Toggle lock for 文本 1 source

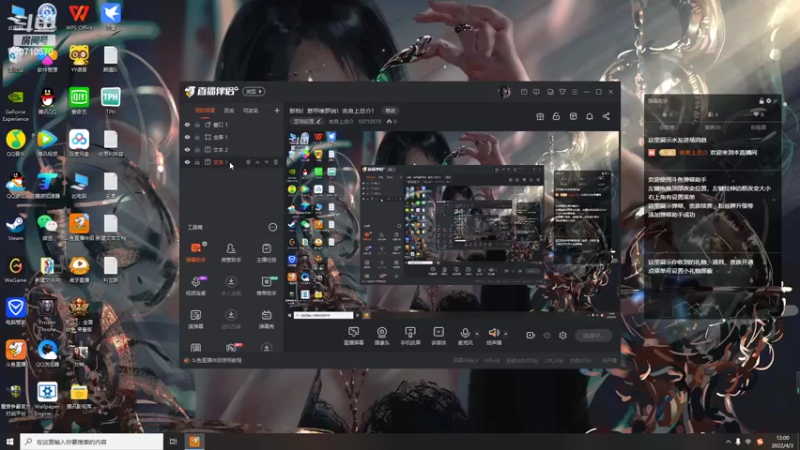tap(197, 162)
